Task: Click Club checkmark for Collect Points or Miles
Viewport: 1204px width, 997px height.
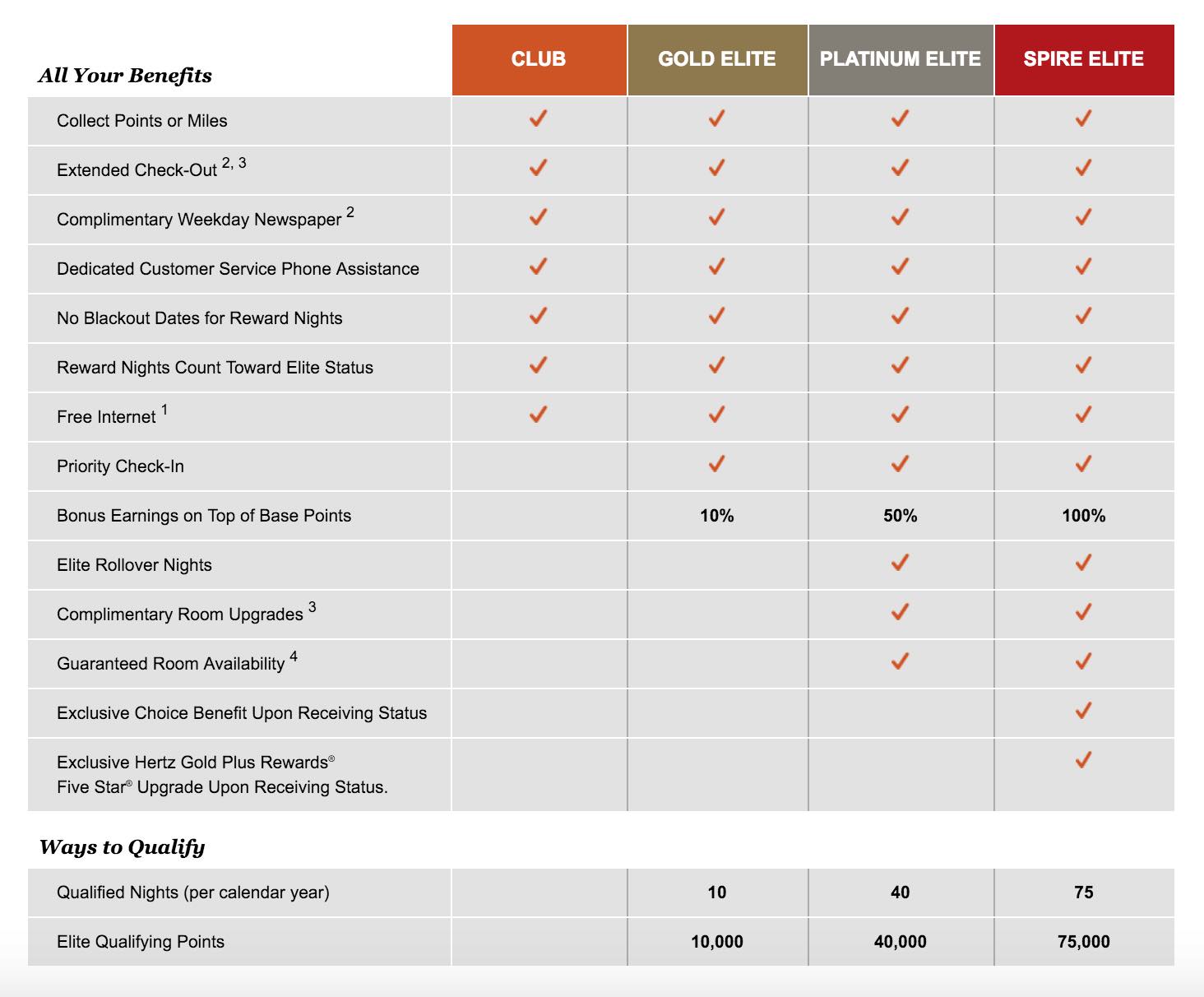Action: point(538,119)
